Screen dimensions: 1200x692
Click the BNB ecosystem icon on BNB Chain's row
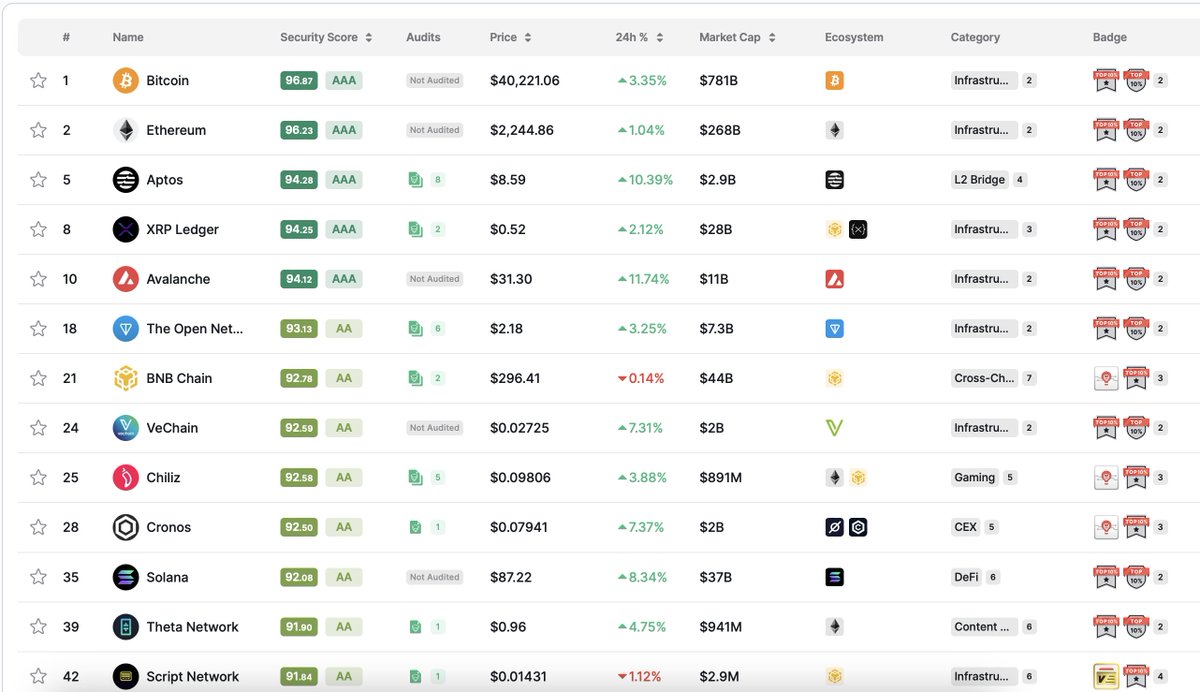[834, 378]
